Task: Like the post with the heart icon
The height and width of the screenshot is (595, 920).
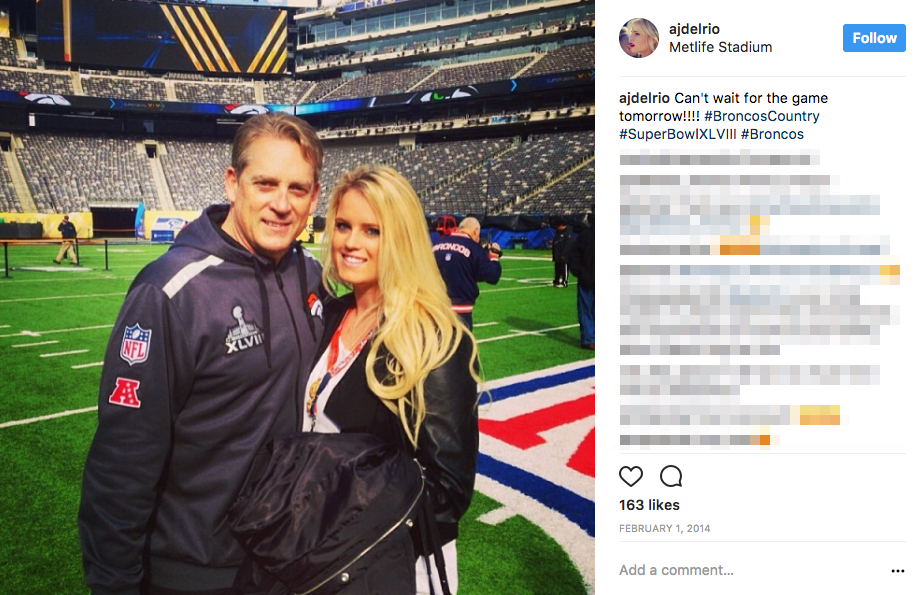Action: point(631,476)
